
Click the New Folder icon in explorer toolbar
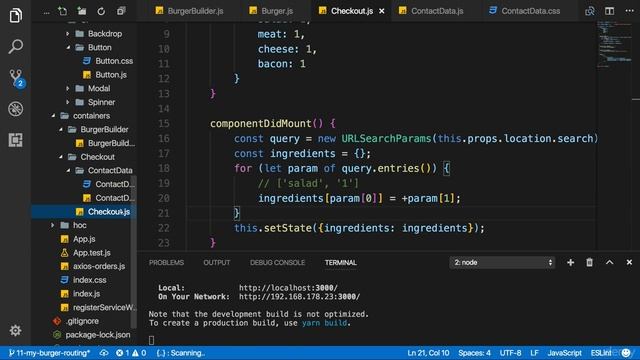(82, 11)
